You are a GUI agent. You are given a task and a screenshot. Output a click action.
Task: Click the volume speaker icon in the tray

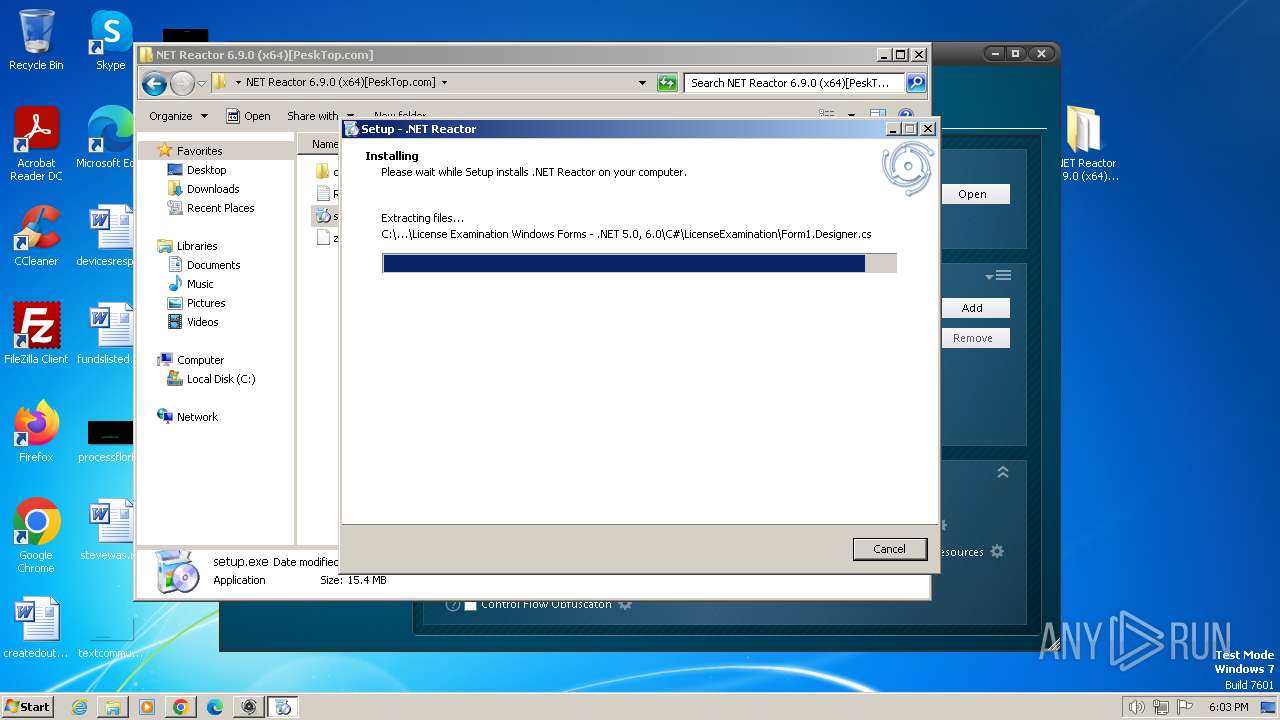[x=1136, y=707]
